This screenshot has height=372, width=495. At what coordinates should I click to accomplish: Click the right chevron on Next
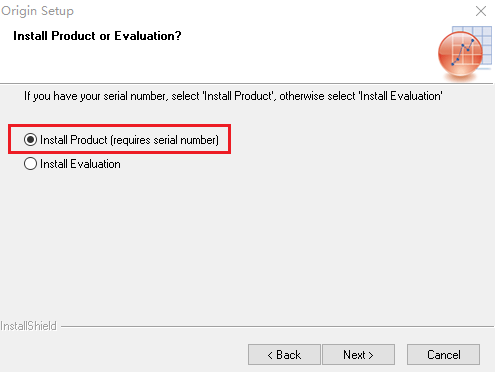tap(371, 355)
